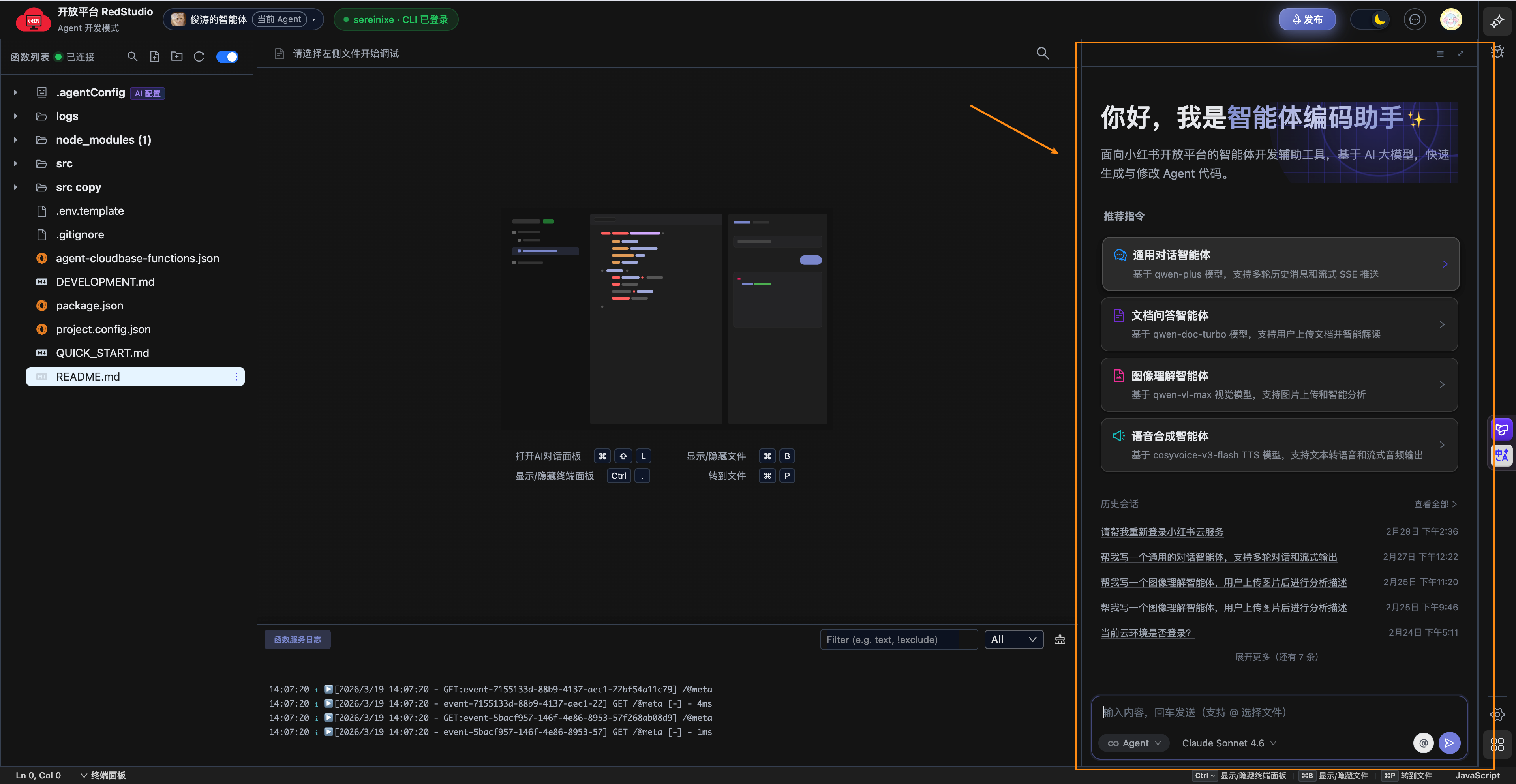Expand the src folder

16,163
